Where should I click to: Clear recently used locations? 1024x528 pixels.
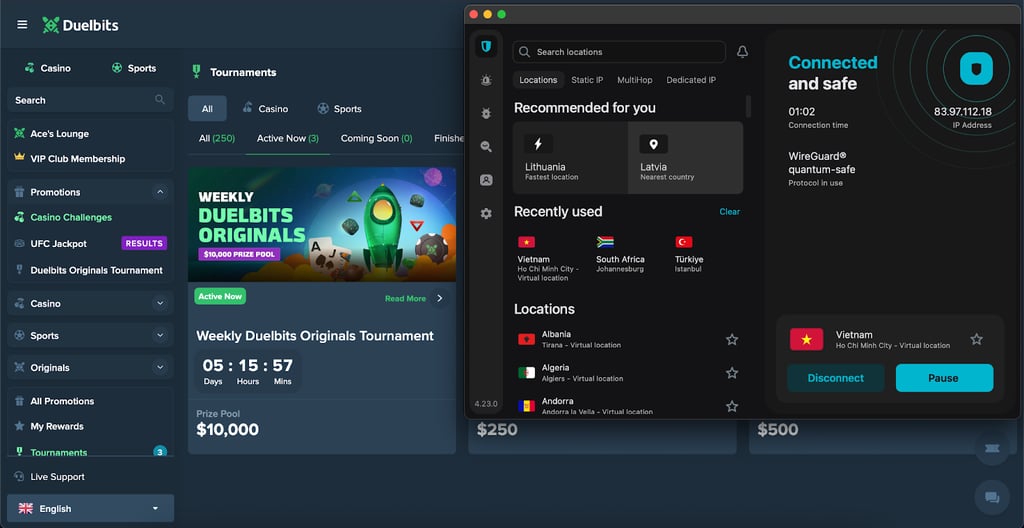click(x=729, y=212)
